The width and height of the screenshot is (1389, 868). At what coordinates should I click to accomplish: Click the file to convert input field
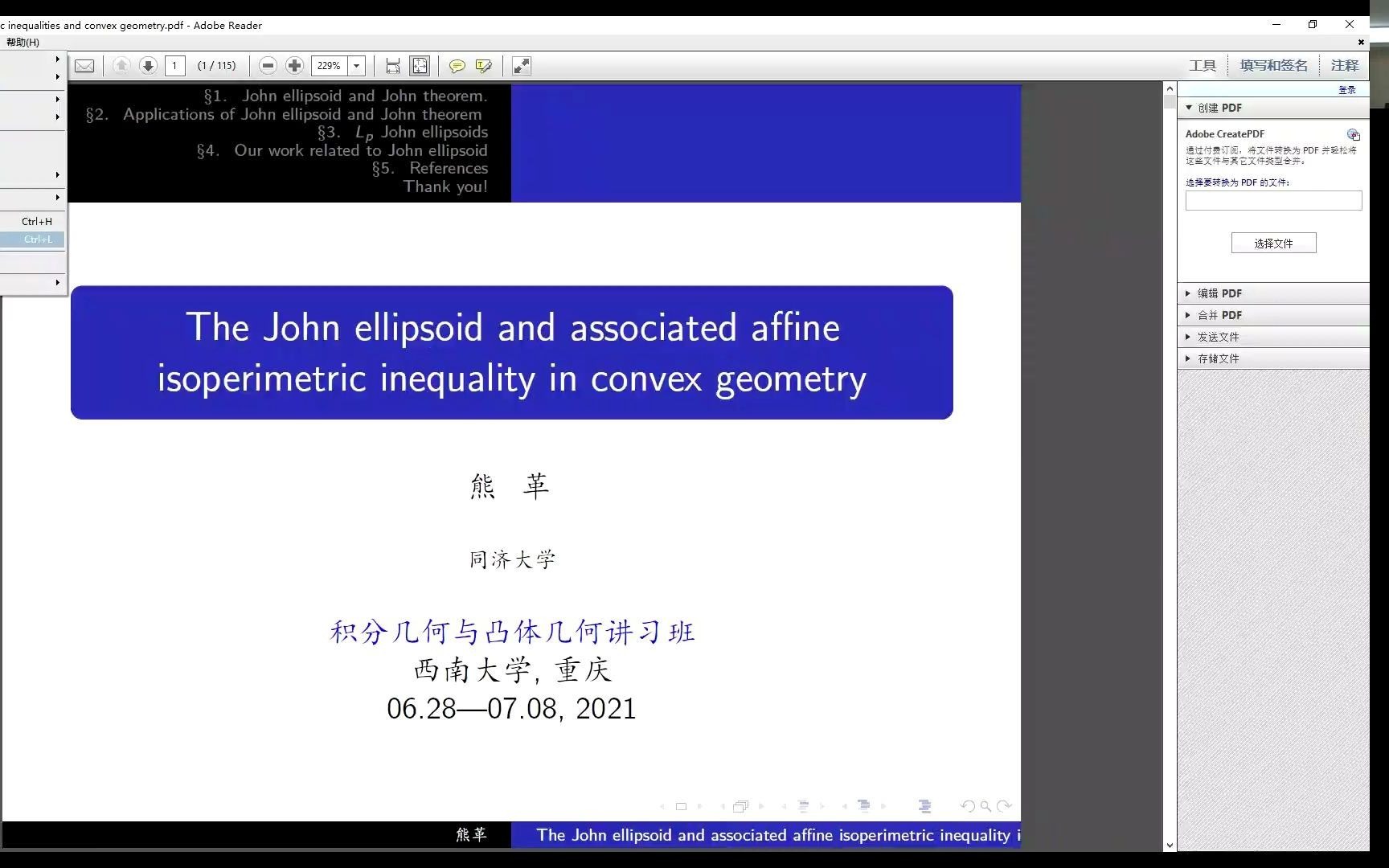click(1273, 200)
